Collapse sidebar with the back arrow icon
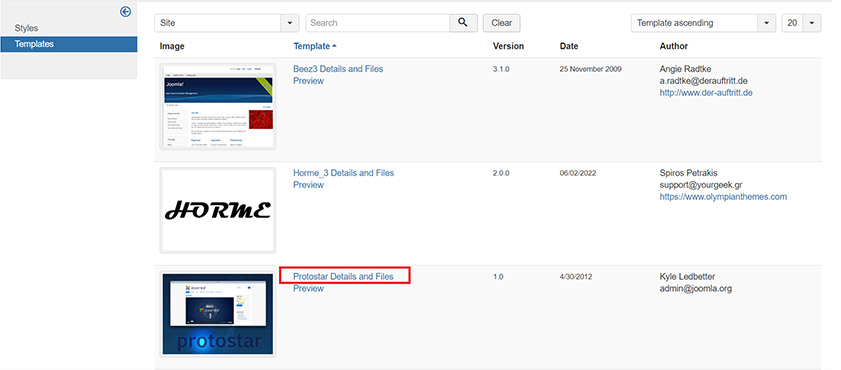Screen dimensions: 841x370 [x=126, y=11]
